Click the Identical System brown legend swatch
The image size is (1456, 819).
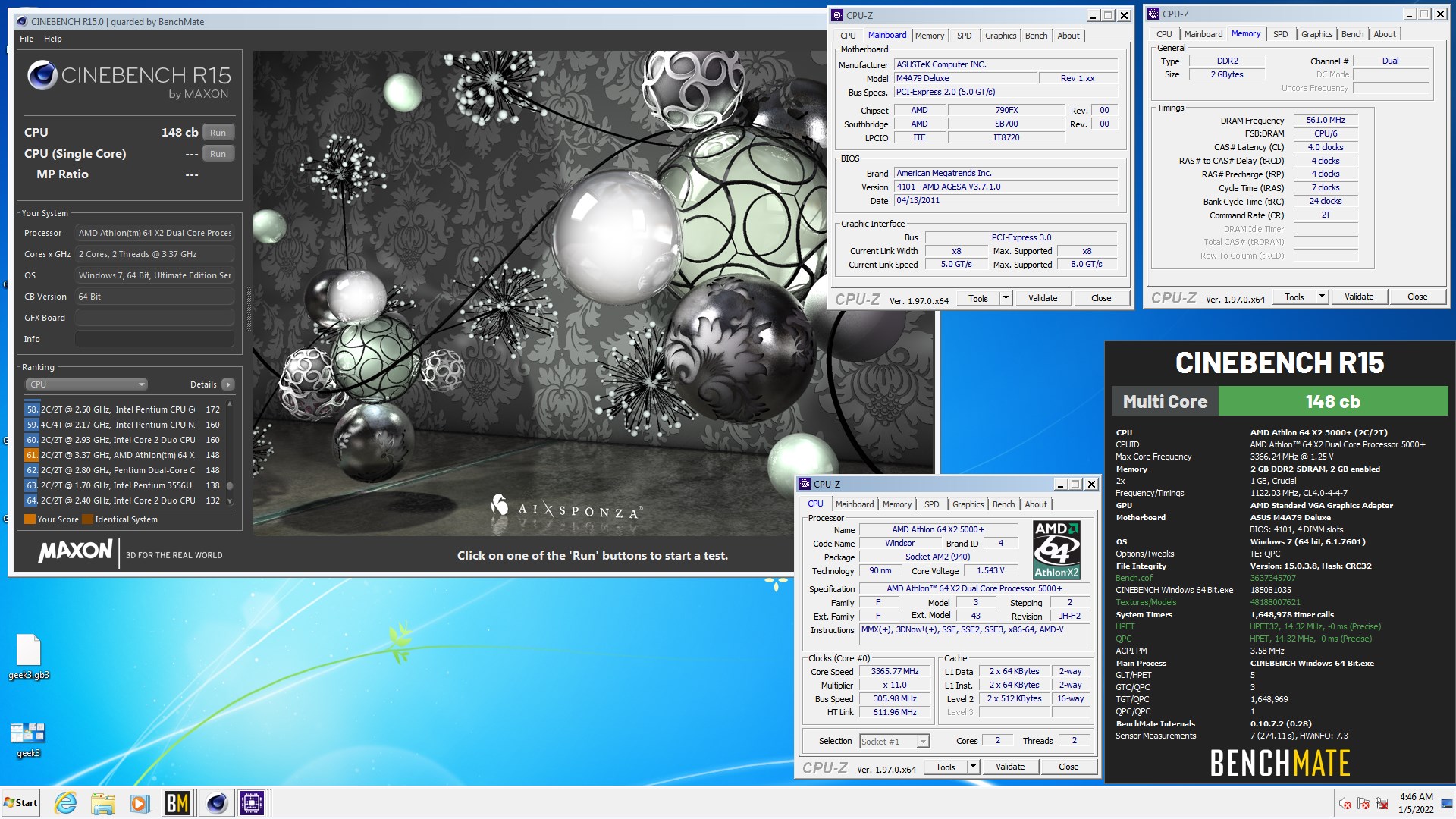(x=87, y=519)
